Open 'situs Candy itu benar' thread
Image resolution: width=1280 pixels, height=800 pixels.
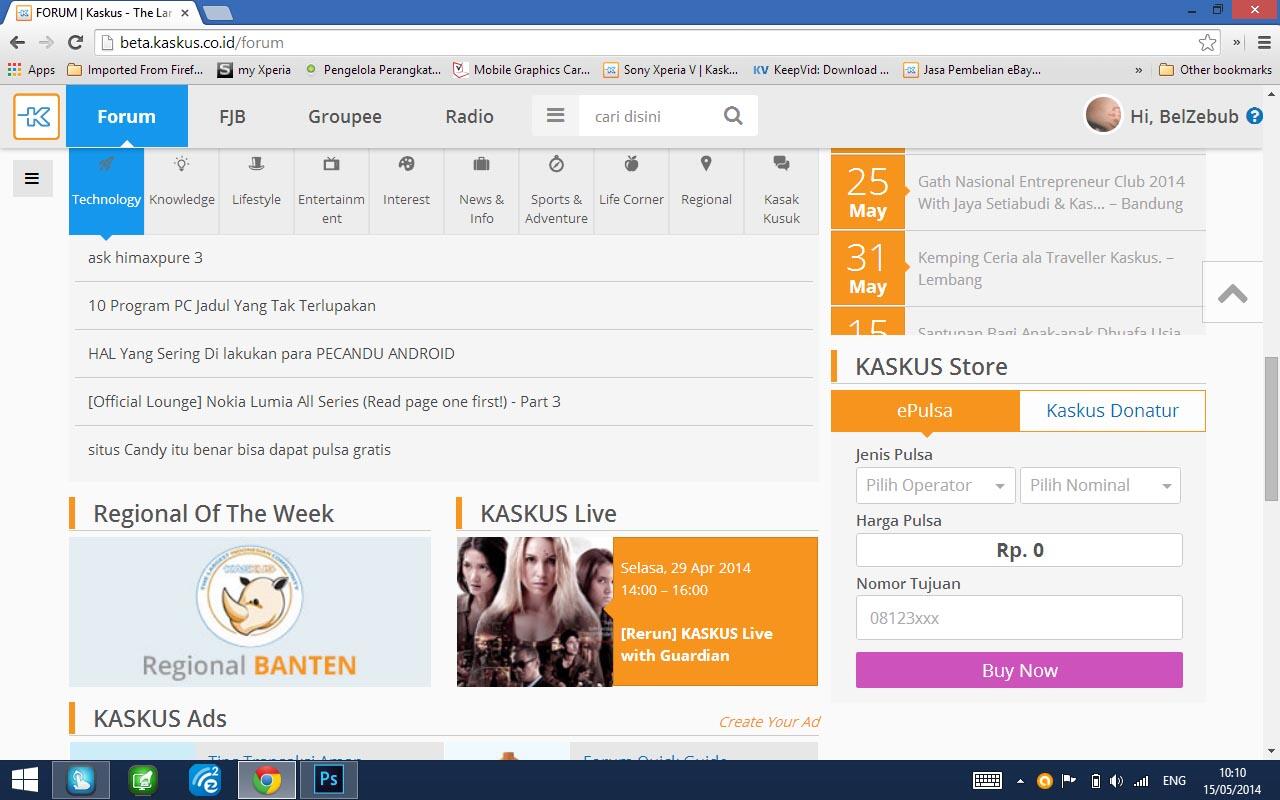(239, 450)
